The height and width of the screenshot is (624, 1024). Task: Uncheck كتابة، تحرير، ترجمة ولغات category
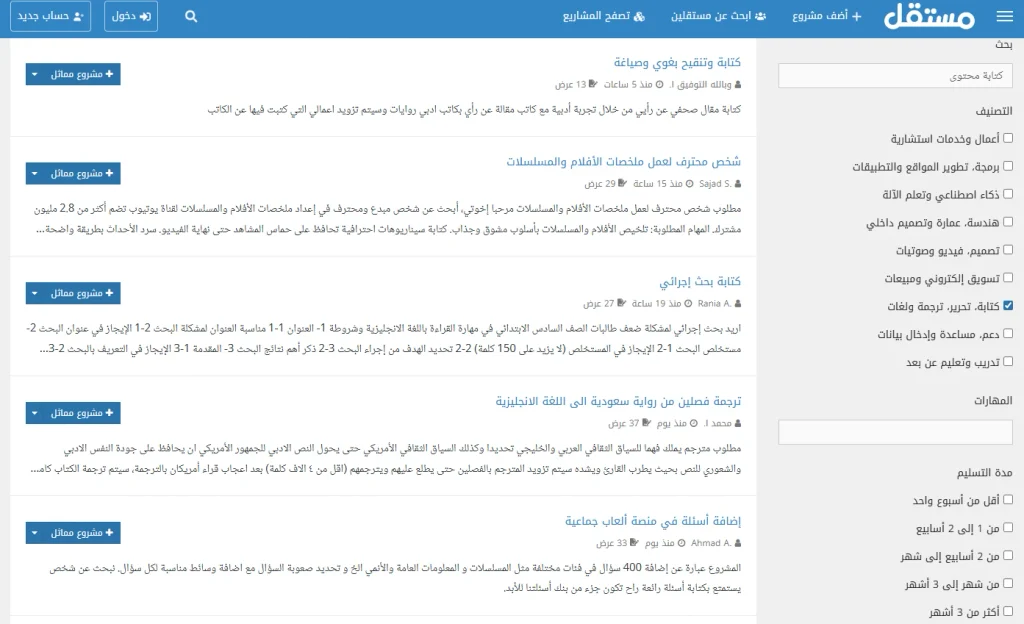(1008, 305)
